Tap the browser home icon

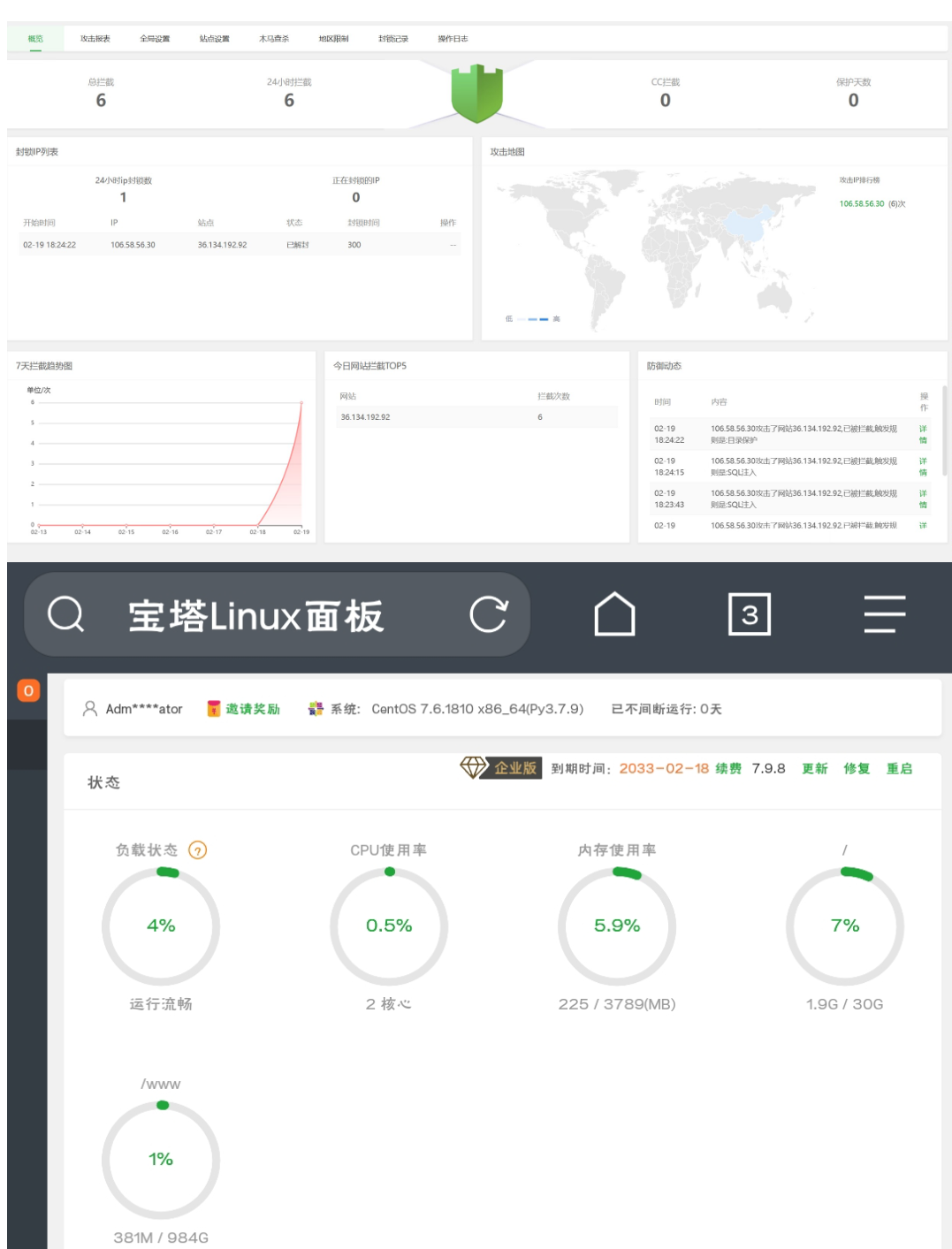[x=614, y=614]
